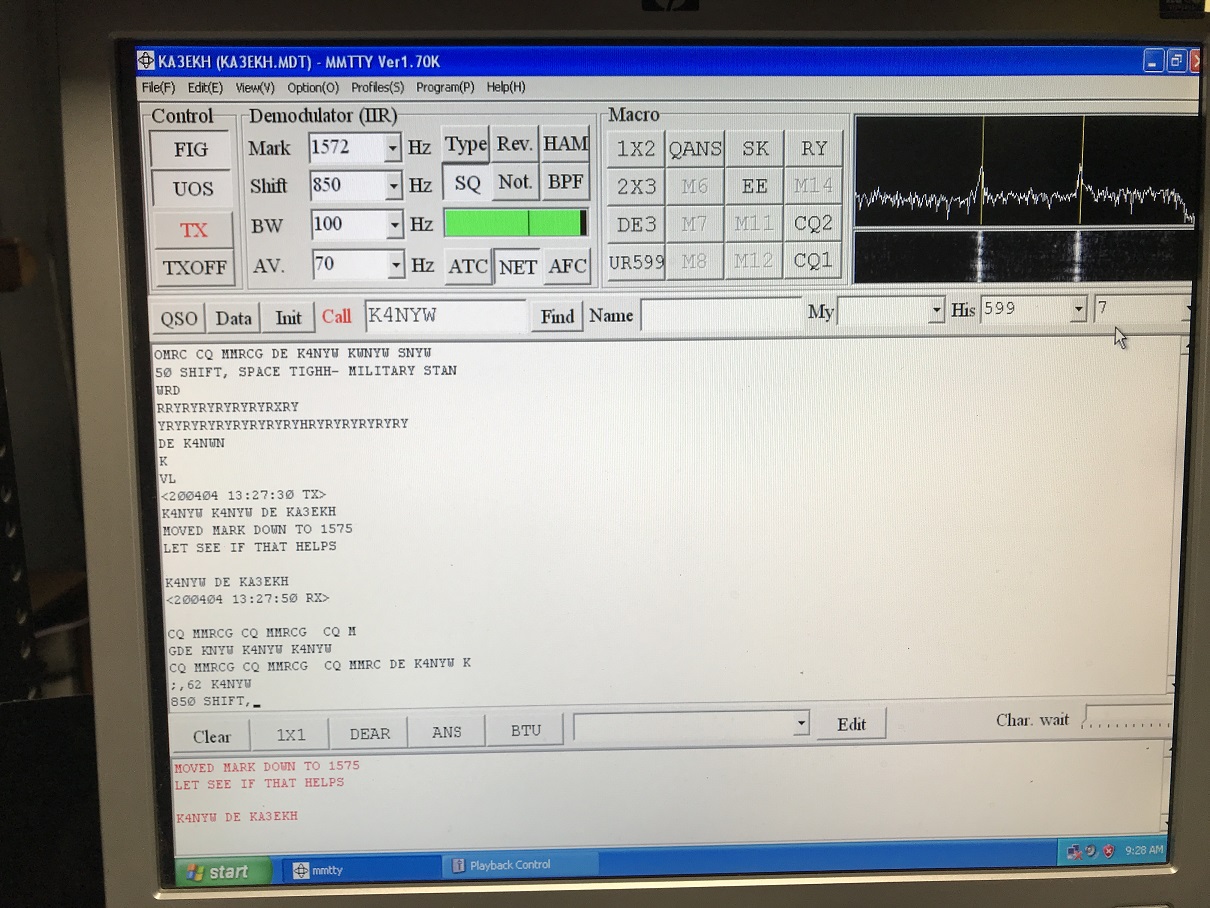Open the Windows Start menu
The width and height of the screenshot is (1210, 908).
[222, 871]
